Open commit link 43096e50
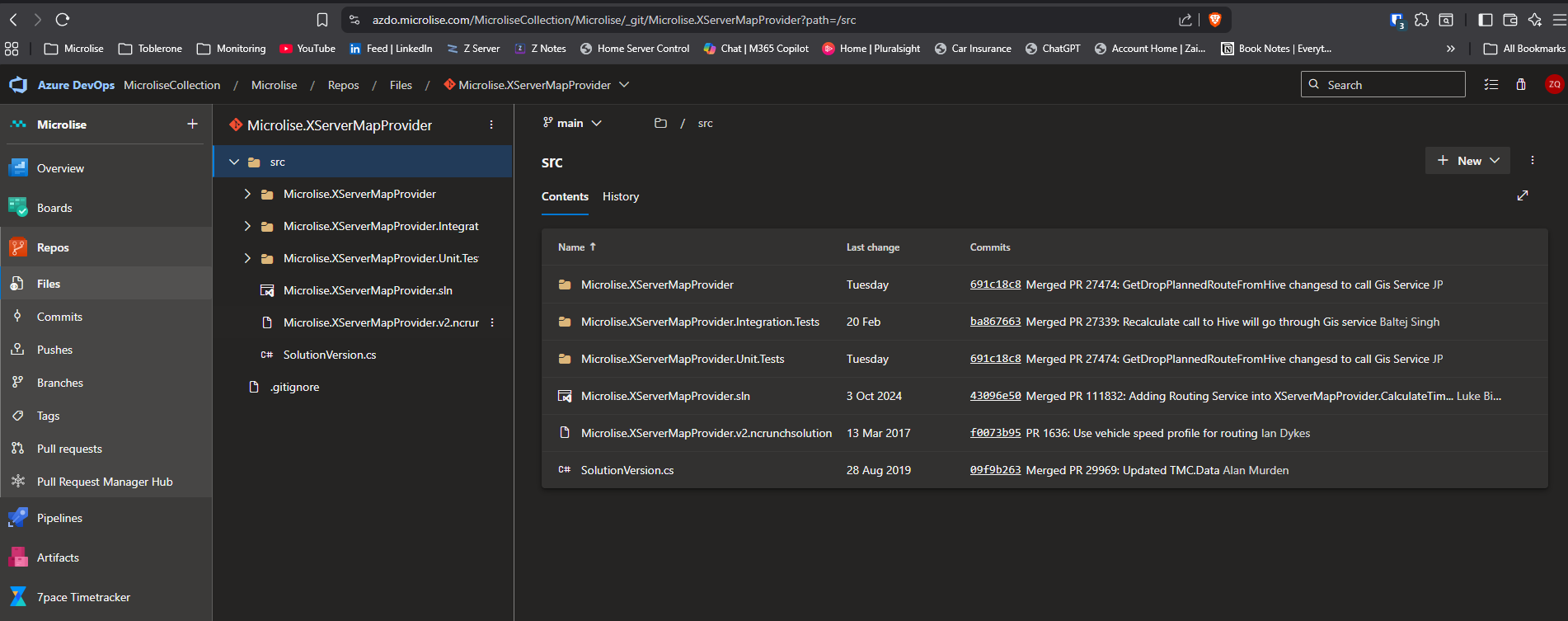Image resolution: width=1568 pixels, height=621 pixels. 995,396
